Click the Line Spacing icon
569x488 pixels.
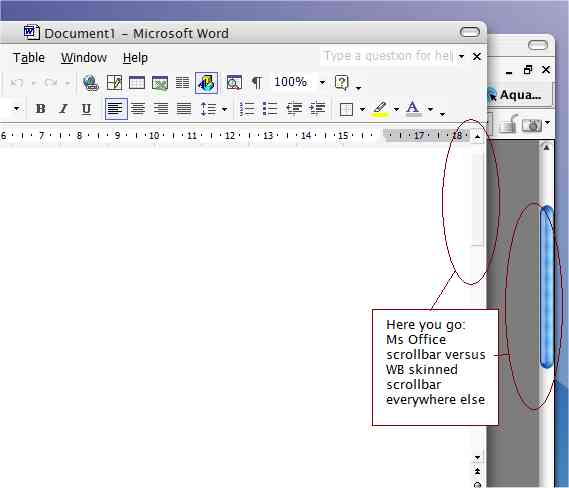[x=208, y=109]
